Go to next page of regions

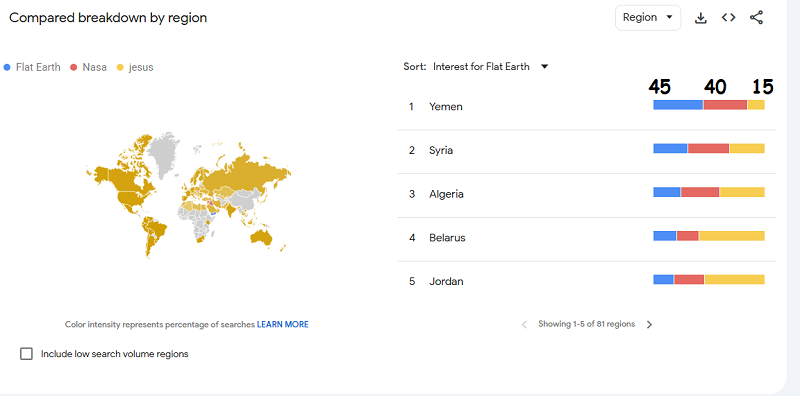(x=649, y=325)
